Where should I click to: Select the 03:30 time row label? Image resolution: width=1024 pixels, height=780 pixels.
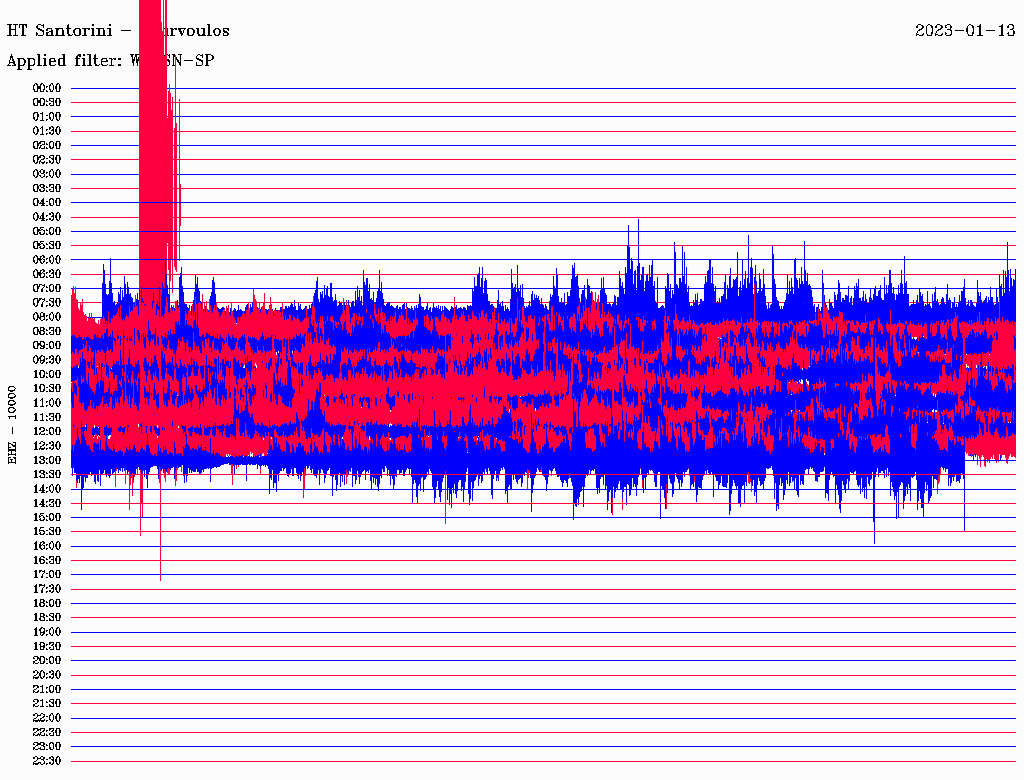point(47,188)
